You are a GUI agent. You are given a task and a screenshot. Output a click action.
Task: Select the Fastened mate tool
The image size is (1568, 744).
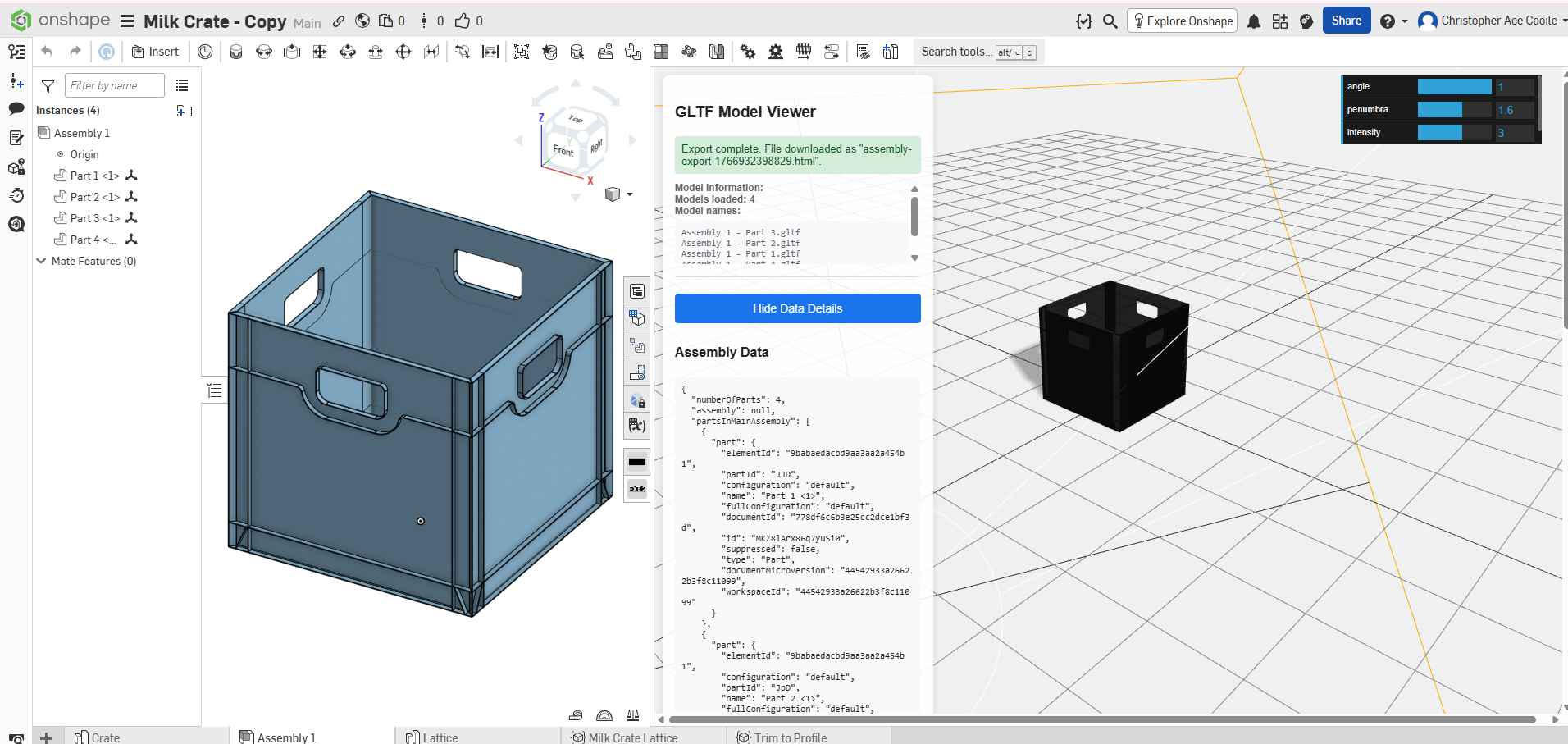click(x=236, y=52)
